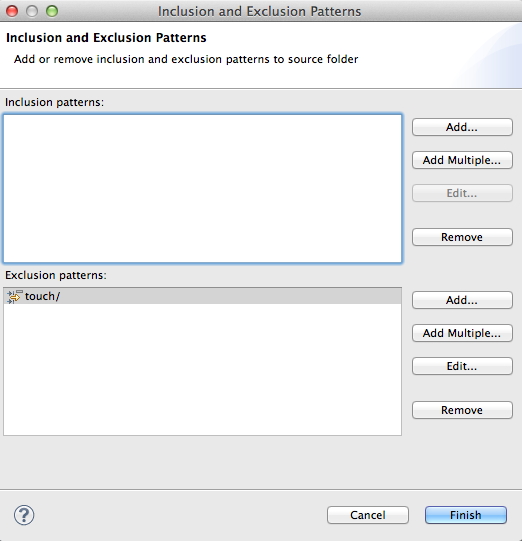The height and width of the screenshot is (541, 522).
Task: Add a new exclusion pattern
Action: pyautogui.click(x=462, y=300)
